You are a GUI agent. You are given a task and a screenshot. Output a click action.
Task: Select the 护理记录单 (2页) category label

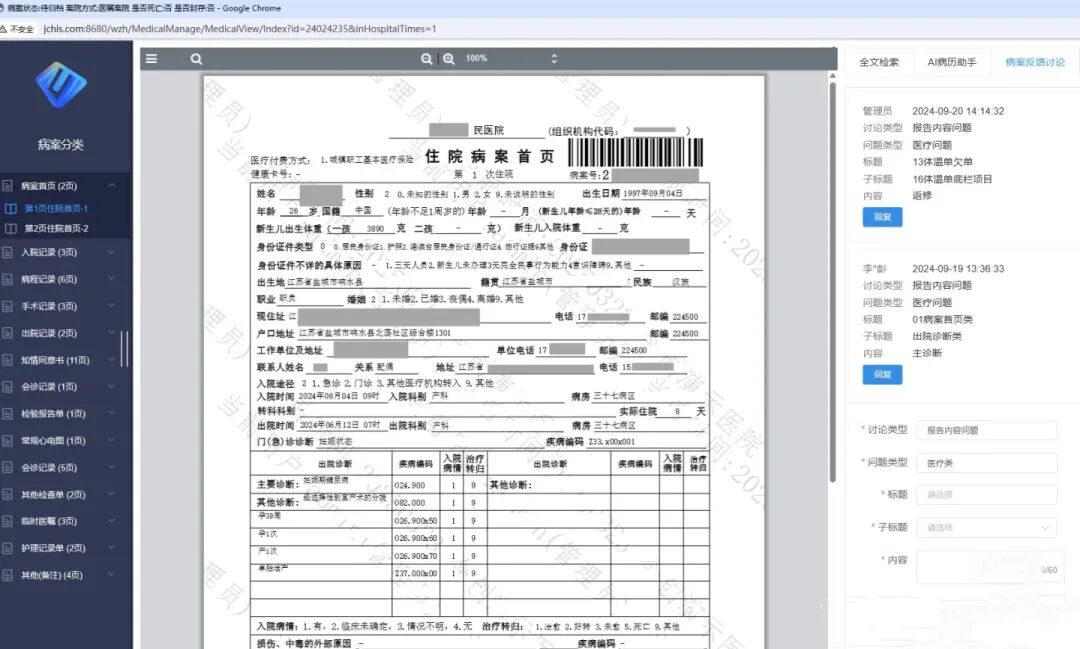tap(53, 548)
